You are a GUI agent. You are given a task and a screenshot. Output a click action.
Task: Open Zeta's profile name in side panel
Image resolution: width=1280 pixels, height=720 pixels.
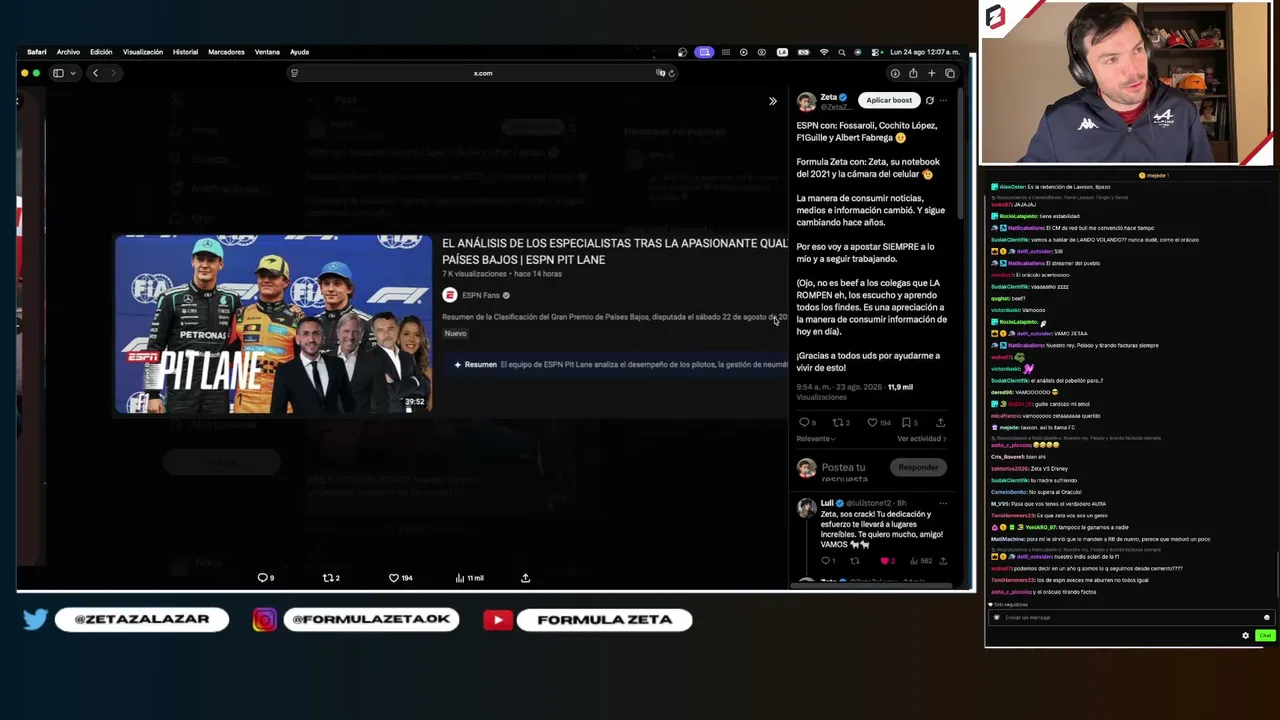coord(829,97)
